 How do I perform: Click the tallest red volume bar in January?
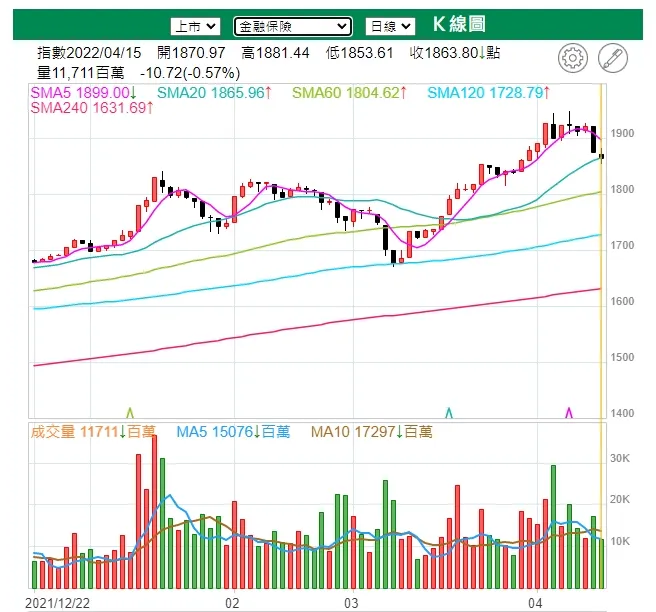pos(154,512)
